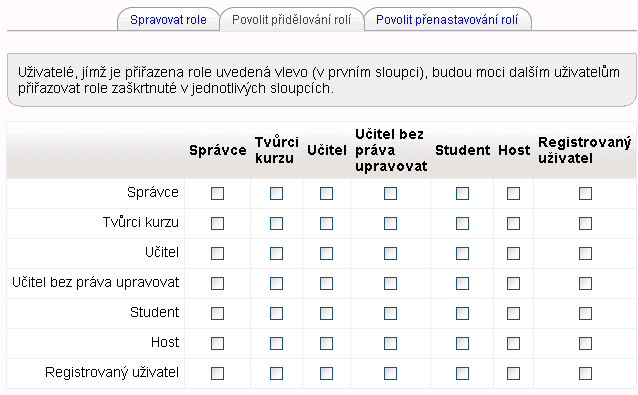Check Tvůrci kurzu row, Učitel bez práva upravovat column
Screen dimensions: 638x395
point(390,223)
